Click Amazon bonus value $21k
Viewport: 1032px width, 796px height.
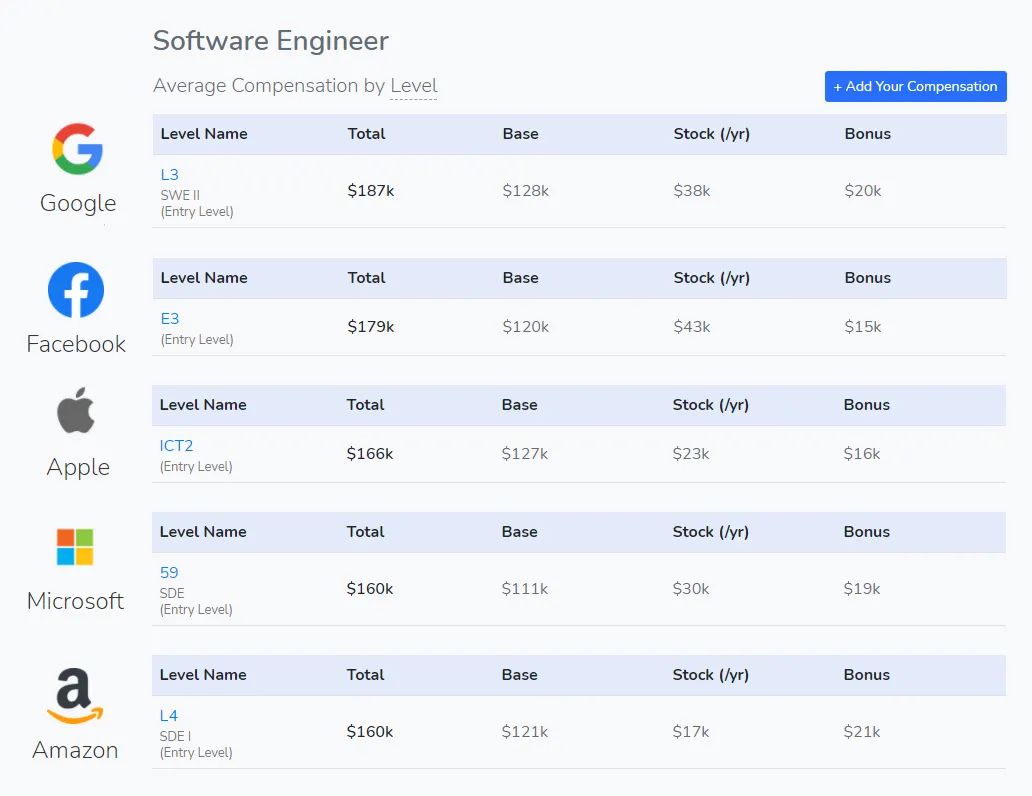862,731
